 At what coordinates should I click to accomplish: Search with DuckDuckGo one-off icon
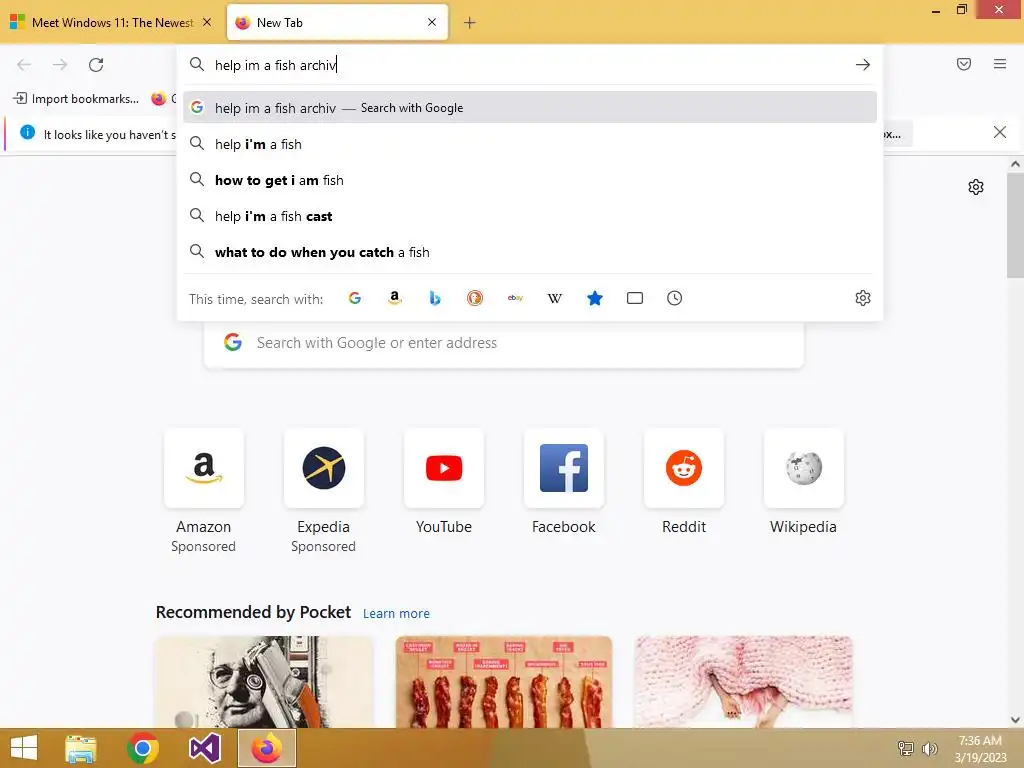pyautogui.click(x=475, y=298)
